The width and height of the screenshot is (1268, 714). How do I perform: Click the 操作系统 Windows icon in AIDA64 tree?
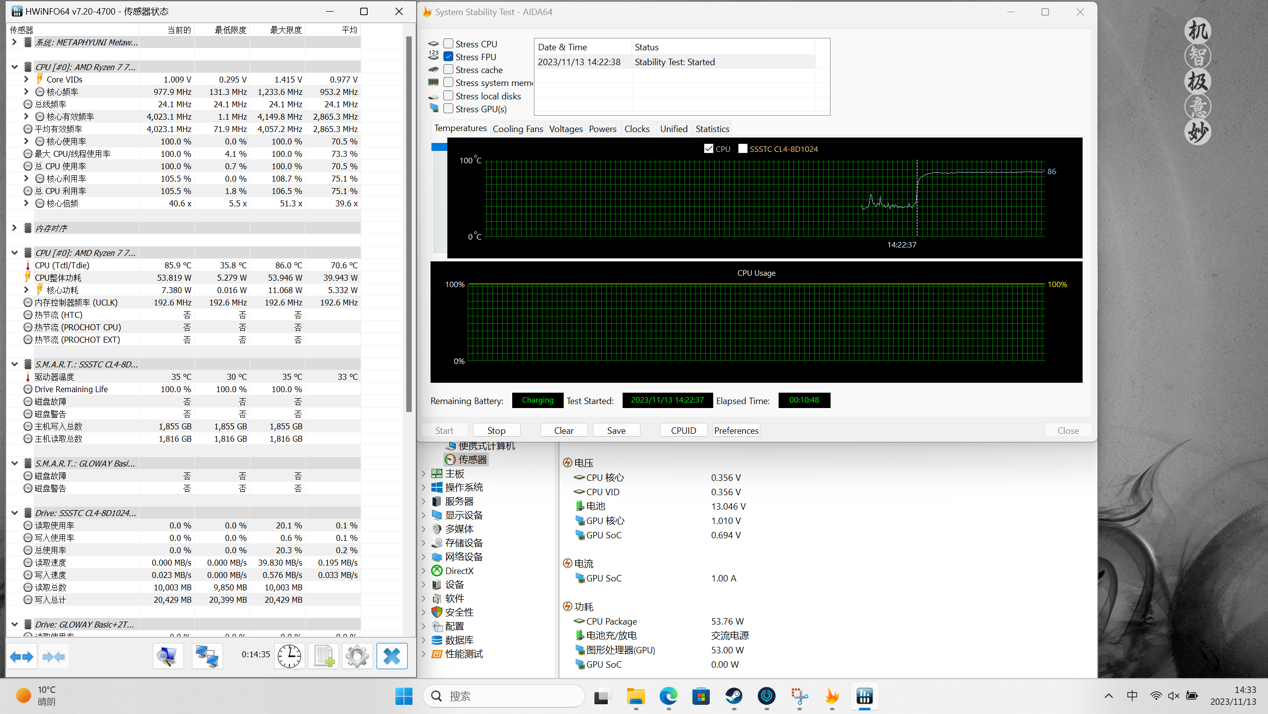(437, 488)
